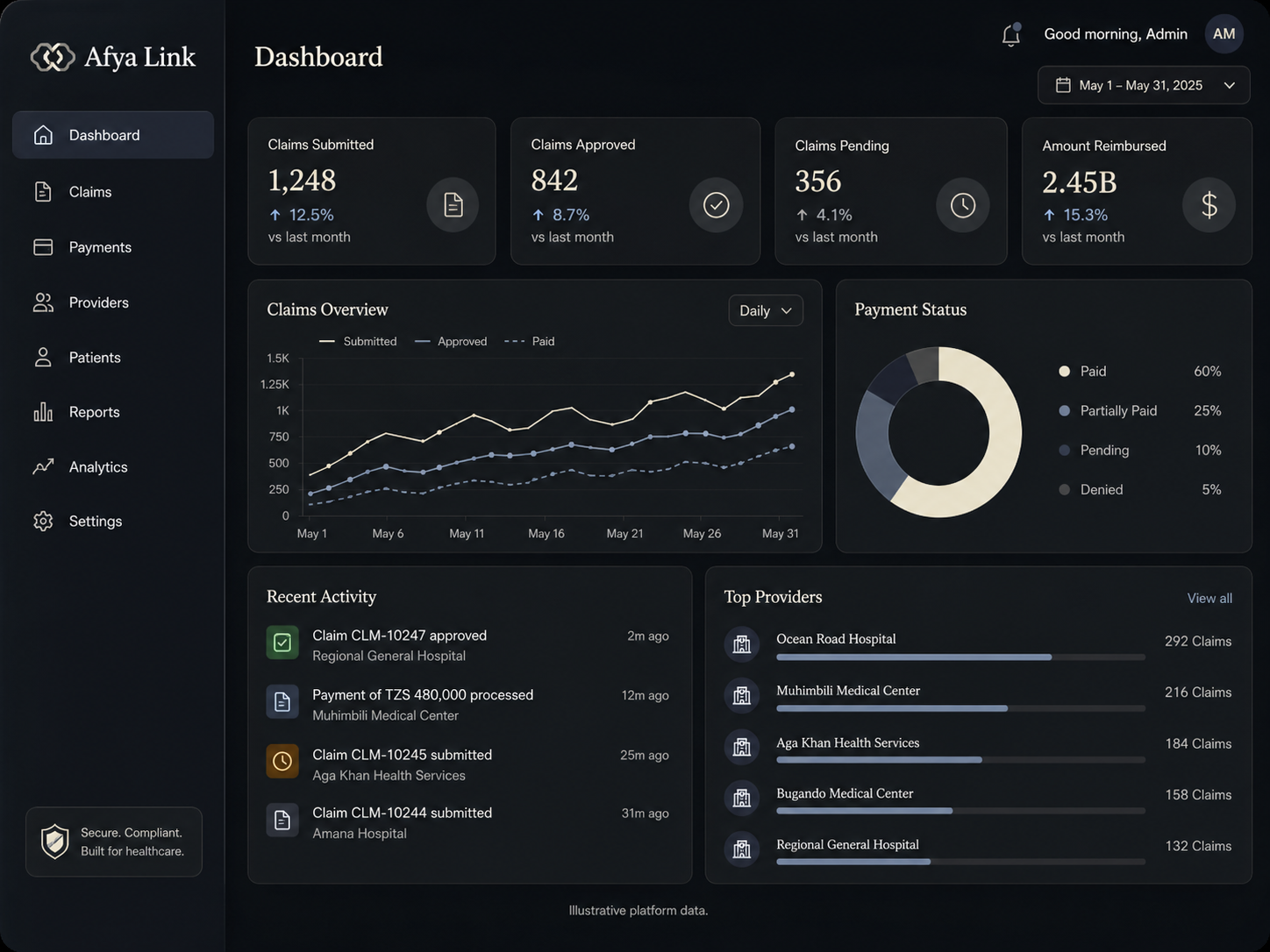Viewport: 1270px width, 952px height.
Task: Click the Good morning, Admin greeting
Action: pos(1116,34)
